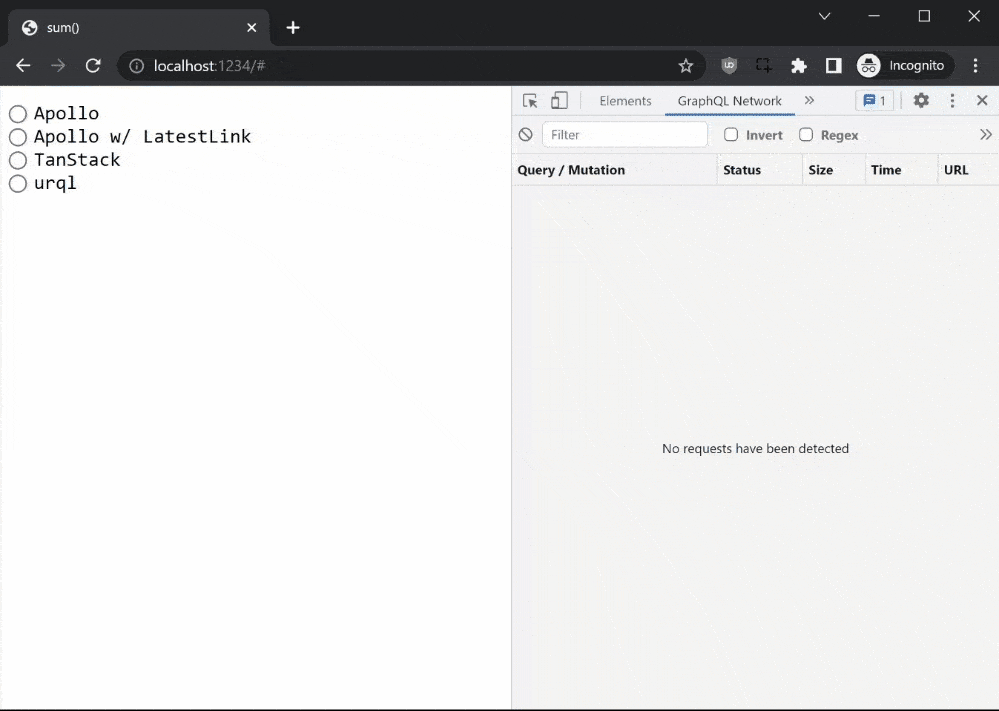999x711 pixels.
Task: Click 'No requests have been detected' message
Action: coord(755,449)
